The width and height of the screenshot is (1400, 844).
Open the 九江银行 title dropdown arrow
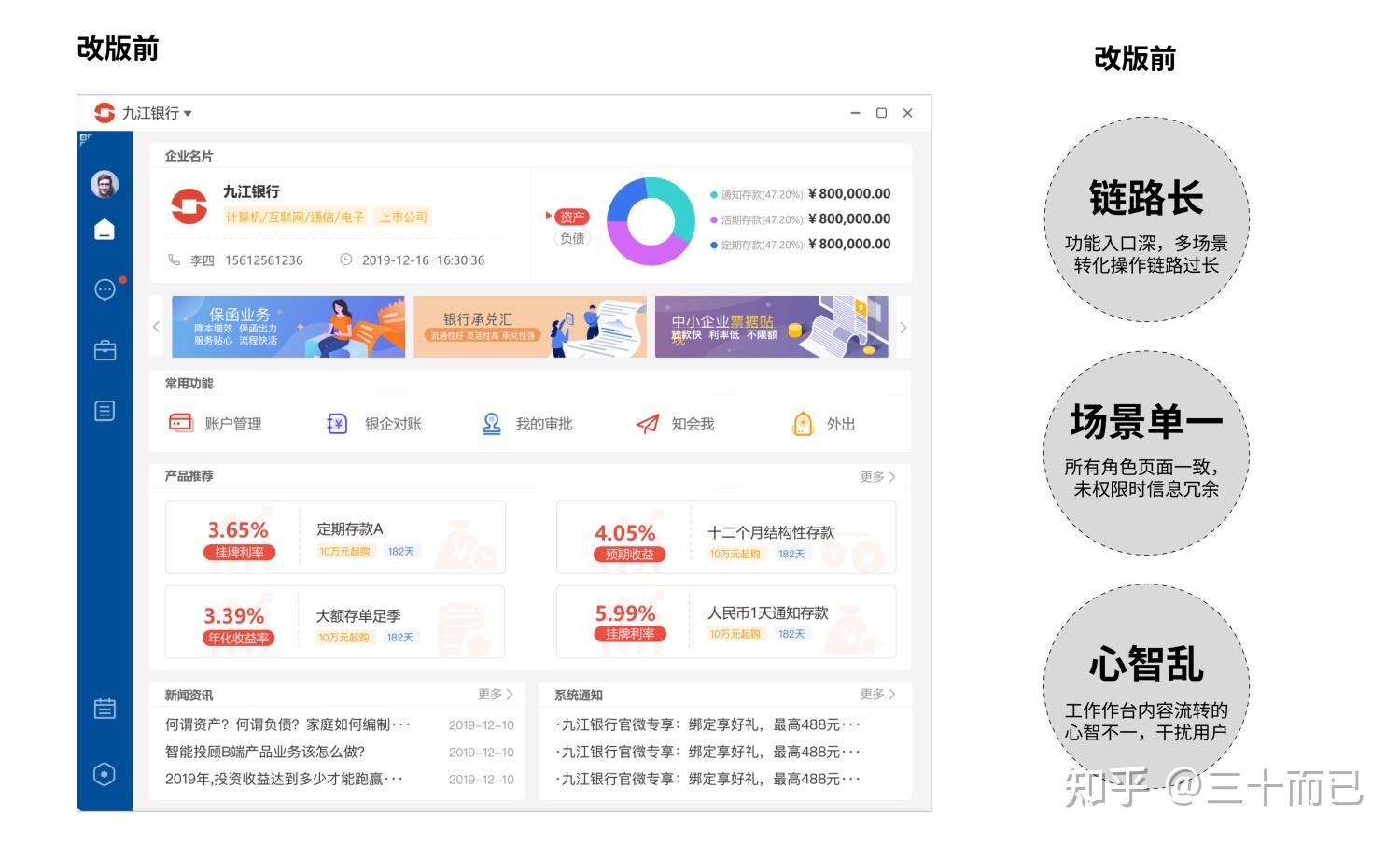click(x=188, y=114)
